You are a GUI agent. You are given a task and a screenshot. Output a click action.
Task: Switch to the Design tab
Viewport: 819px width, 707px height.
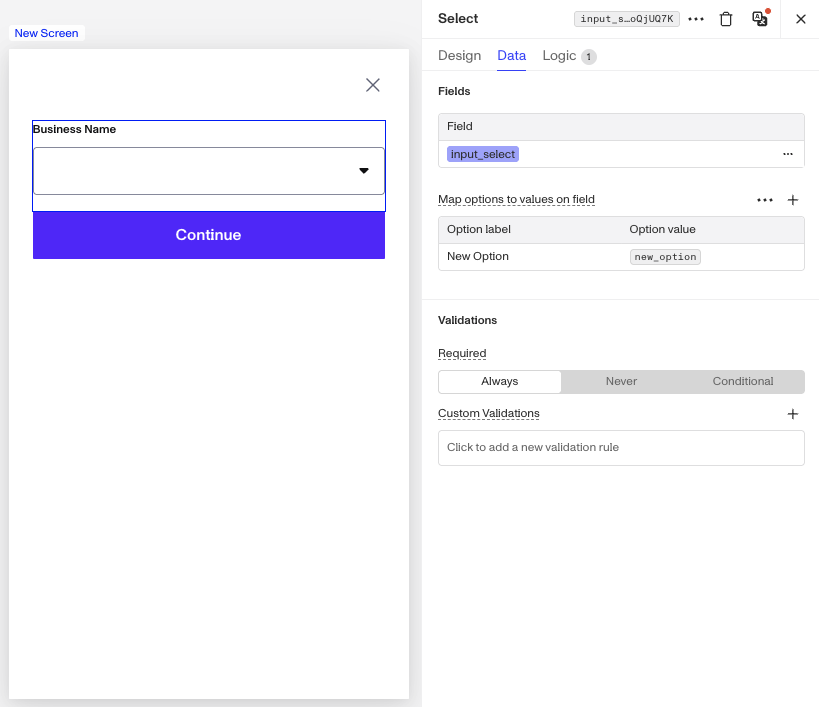(x=459, y=55)
